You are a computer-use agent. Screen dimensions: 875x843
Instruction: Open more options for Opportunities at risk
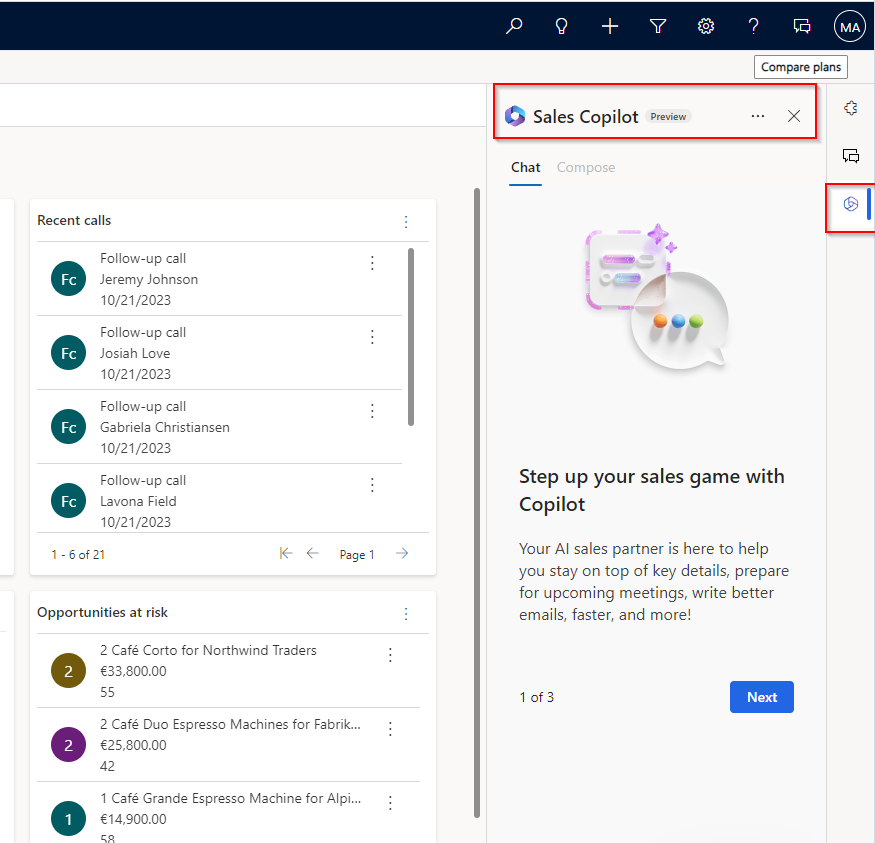406,614
